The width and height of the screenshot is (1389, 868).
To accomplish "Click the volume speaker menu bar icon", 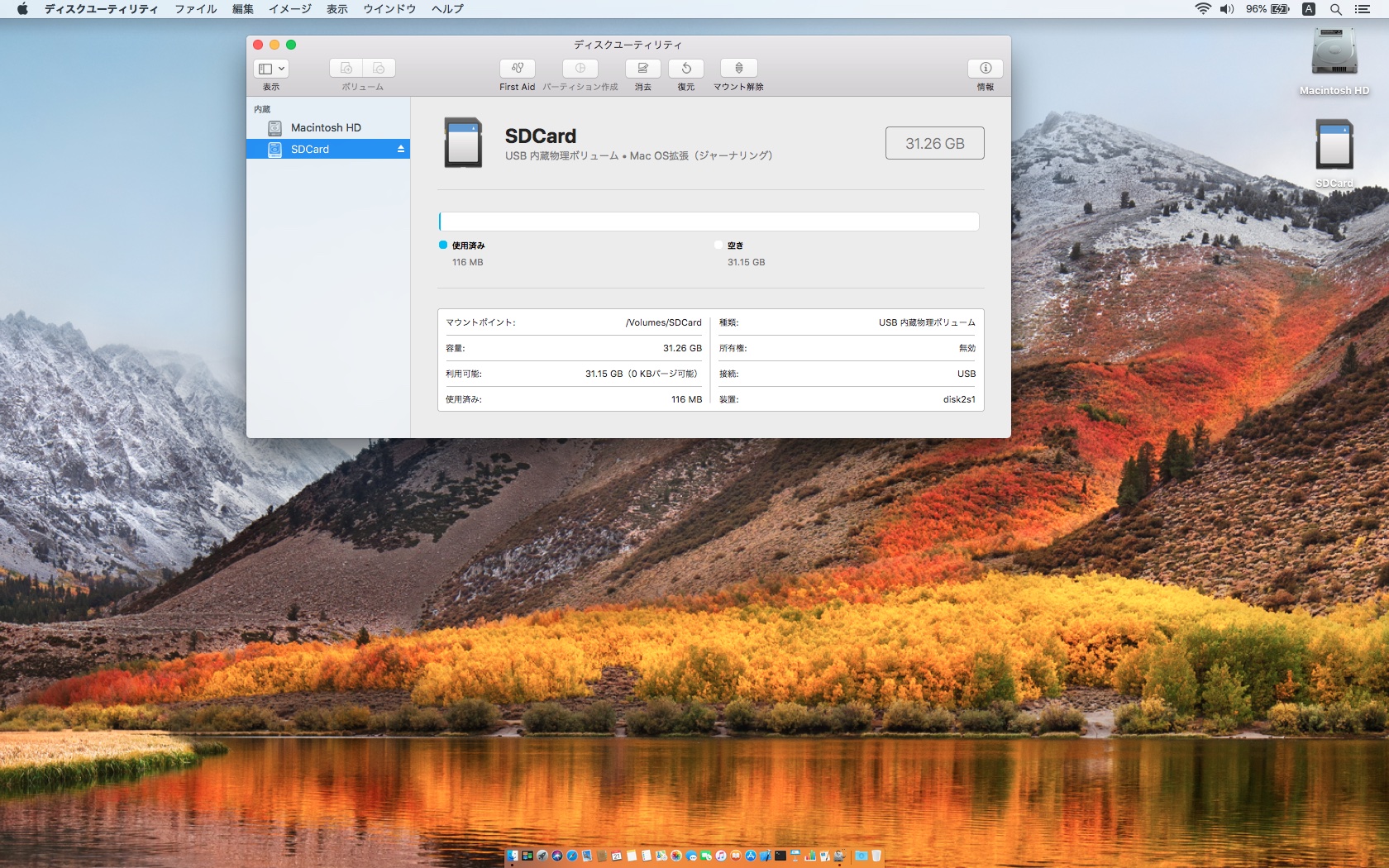I will 1227,9.
